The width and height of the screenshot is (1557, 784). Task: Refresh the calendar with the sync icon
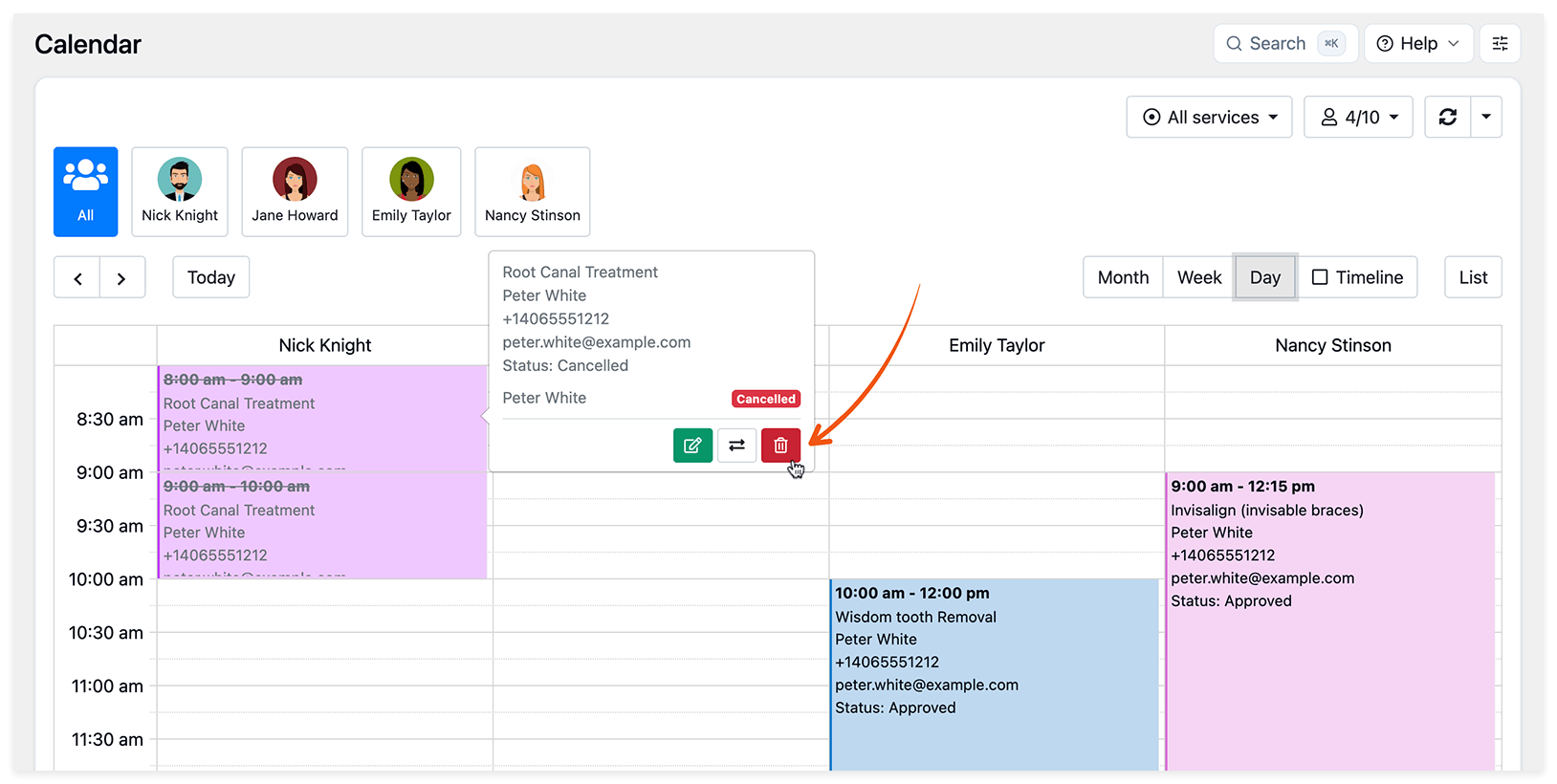tap(1448, 117)
